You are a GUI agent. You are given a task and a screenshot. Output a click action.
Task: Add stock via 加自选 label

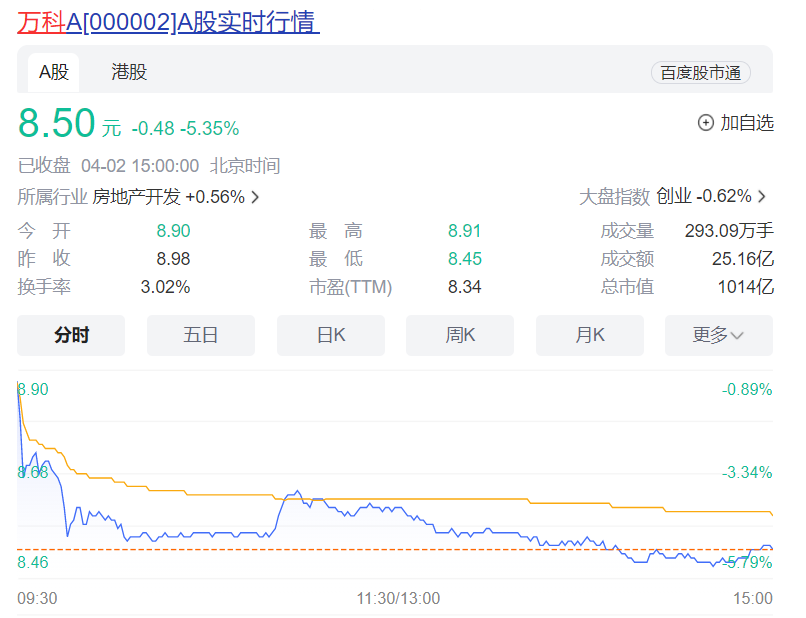click(x=747, y=123)
